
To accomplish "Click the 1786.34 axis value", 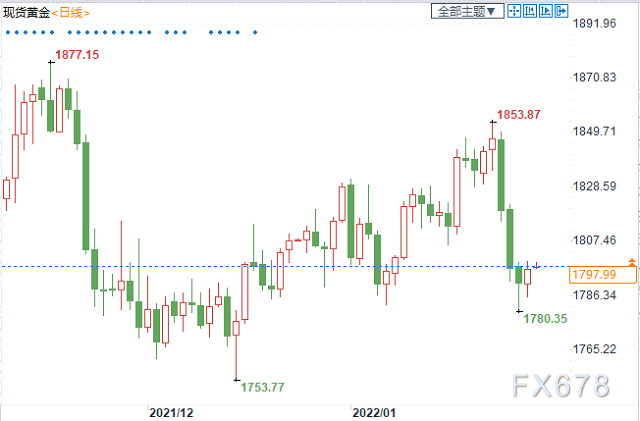I will tap(595, 295).
